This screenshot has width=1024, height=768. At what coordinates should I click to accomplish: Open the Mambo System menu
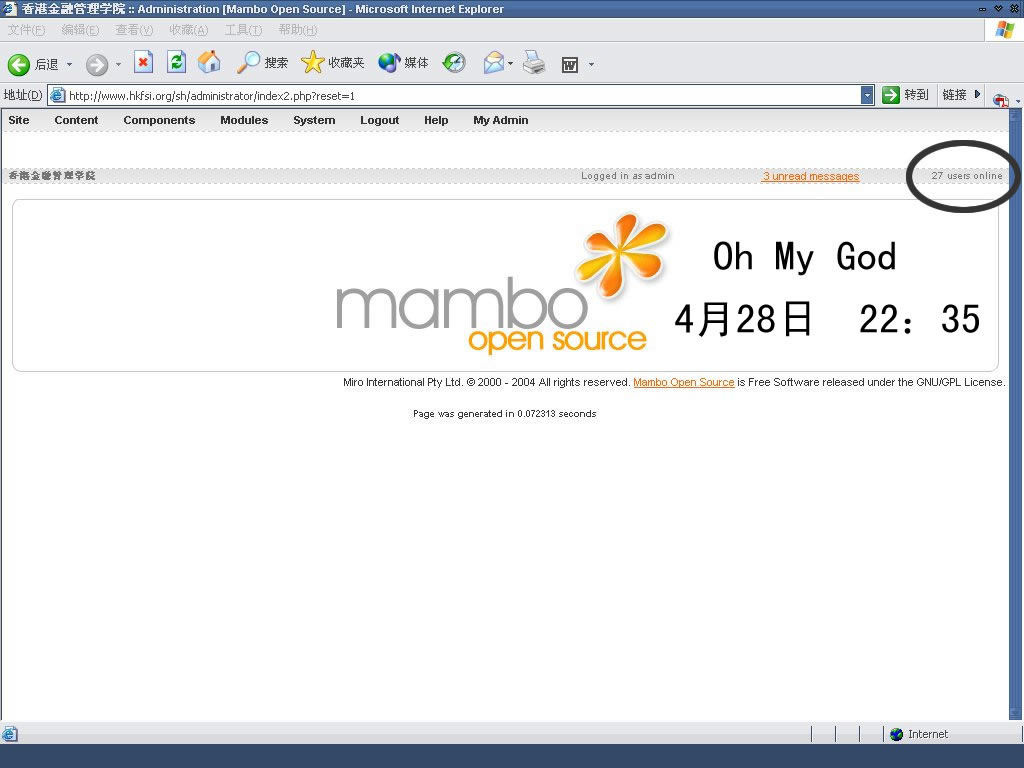pos(314,120)
